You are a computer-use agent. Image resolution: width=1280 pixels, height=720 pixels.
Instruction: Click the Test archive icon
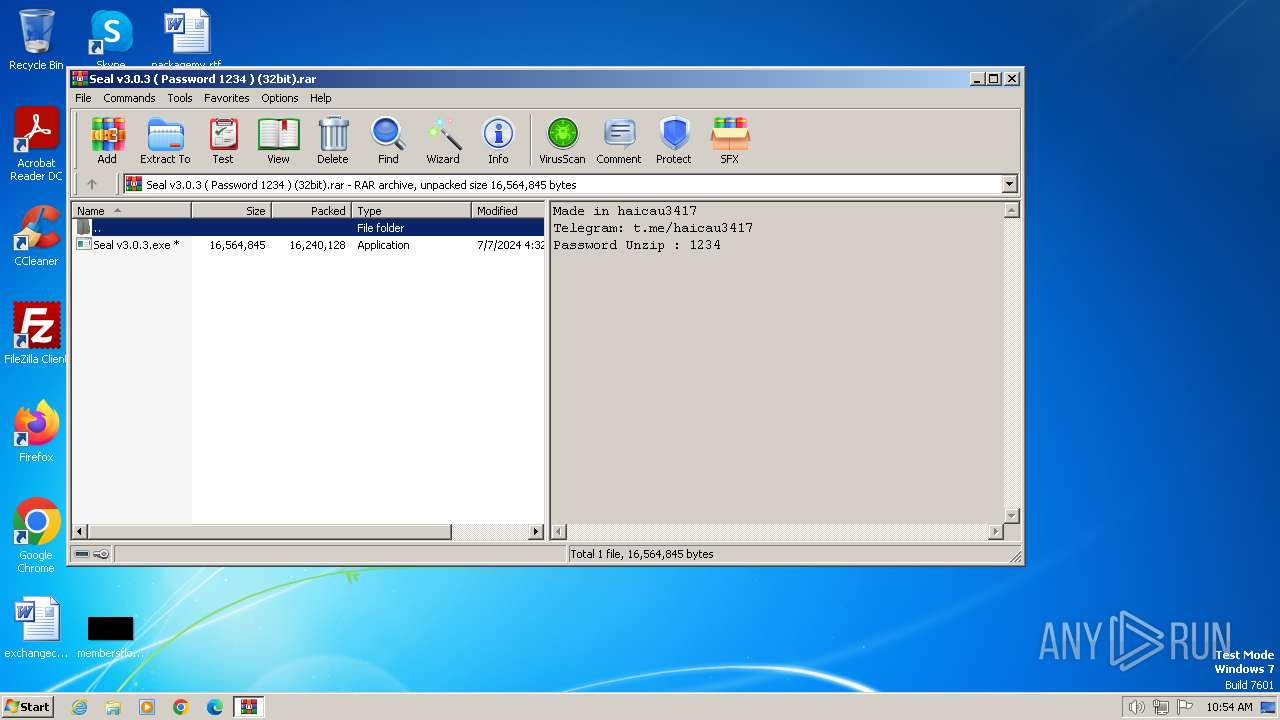coord(223,141)
